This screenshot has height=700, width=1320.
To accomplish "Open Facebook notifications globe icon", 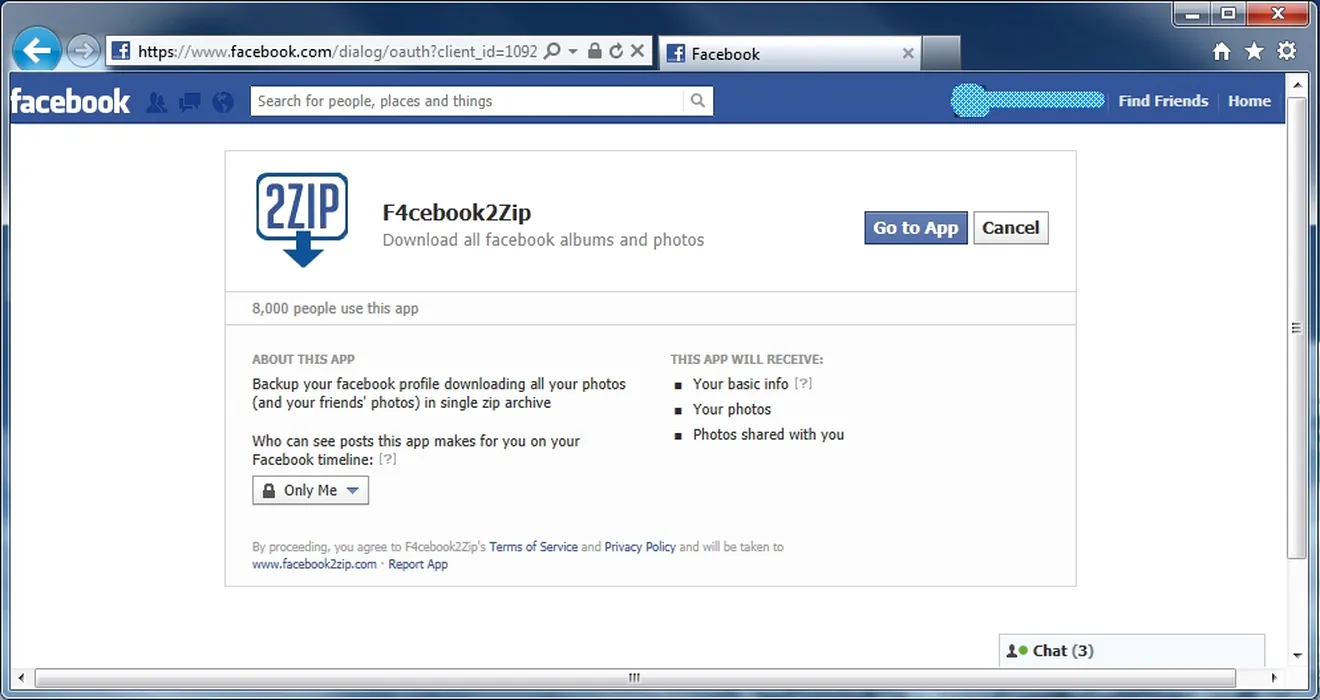I will 223,102.
